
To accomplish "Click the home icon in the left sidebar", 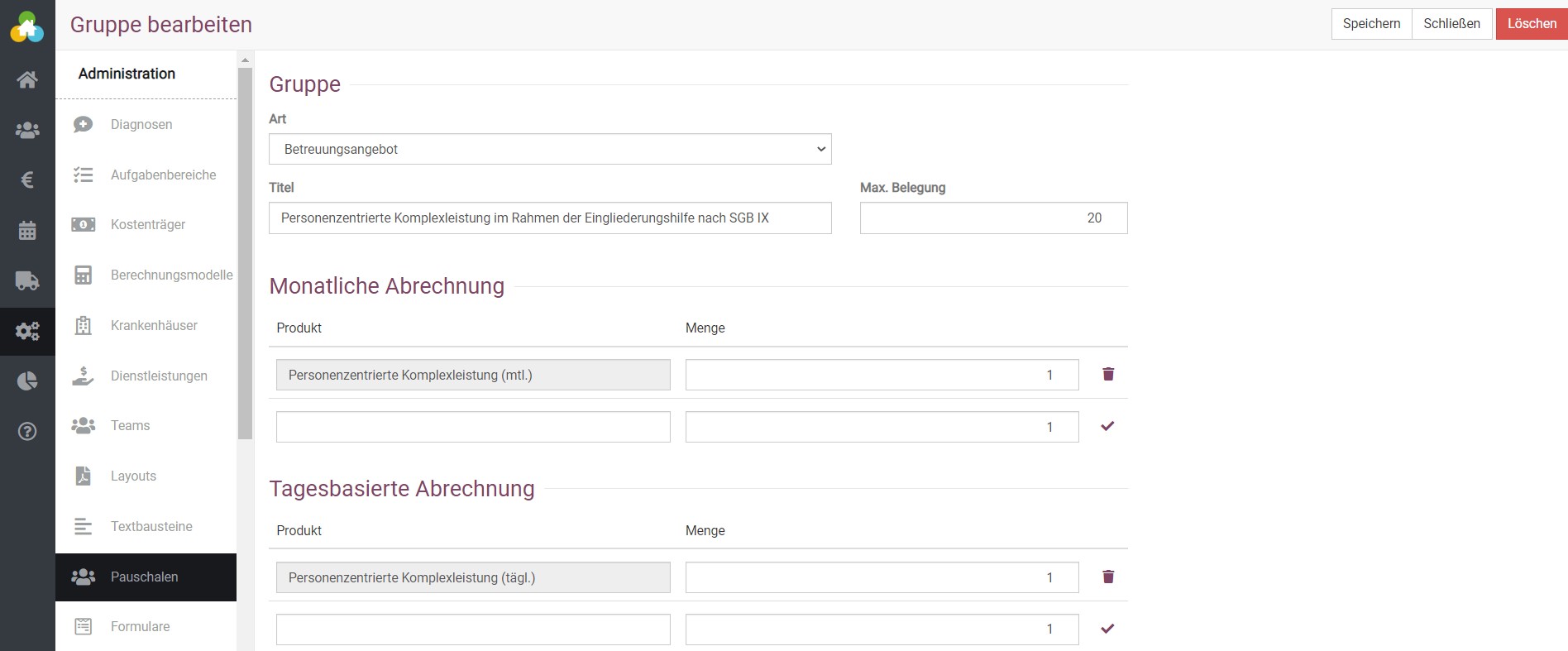I will coord(27,79).
